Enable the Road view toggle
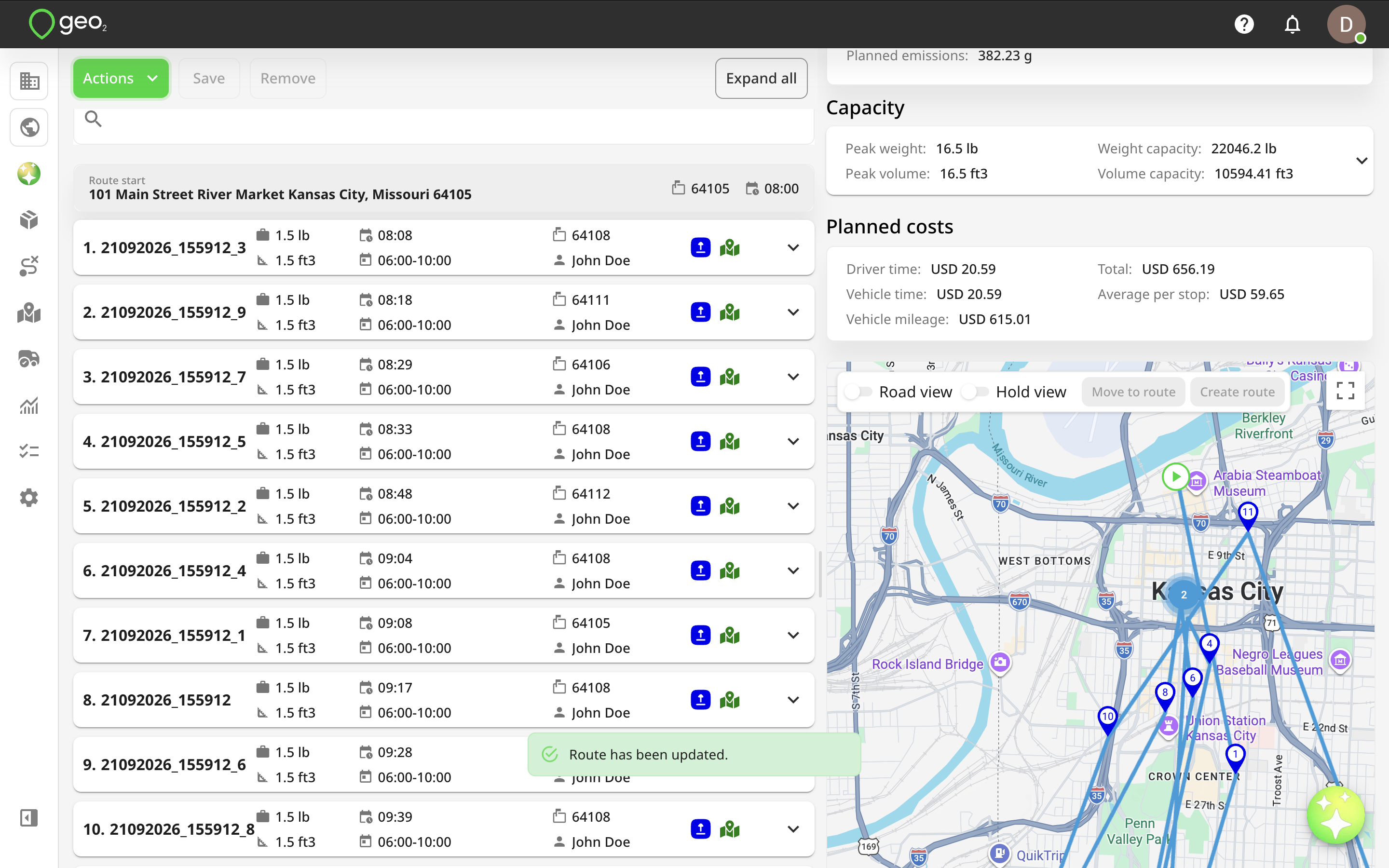 pos(858,392)
